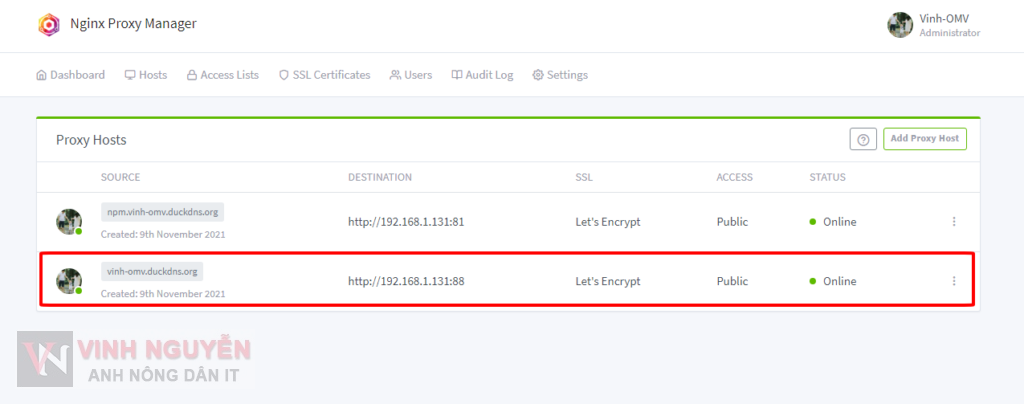This screenshot has height=404, width=1024.
Task: Click avatar of vinh-omv.duckdns.org host
Action: coord(69,281)
